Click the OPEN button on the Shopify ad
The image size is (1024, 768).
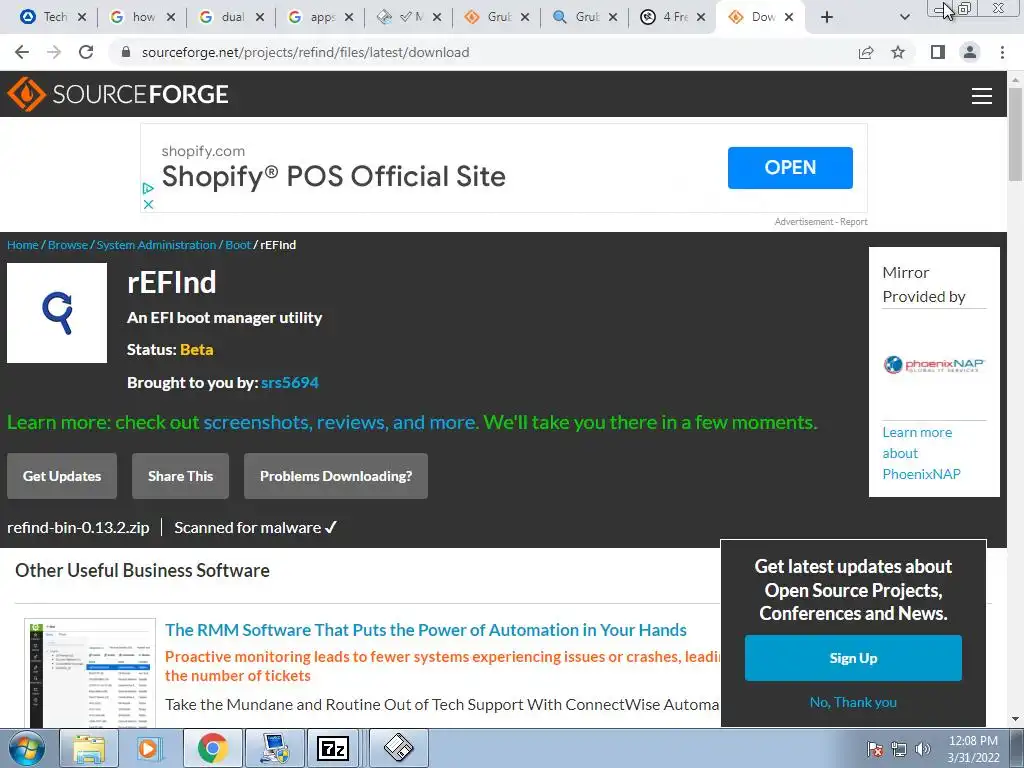(790, 168)
